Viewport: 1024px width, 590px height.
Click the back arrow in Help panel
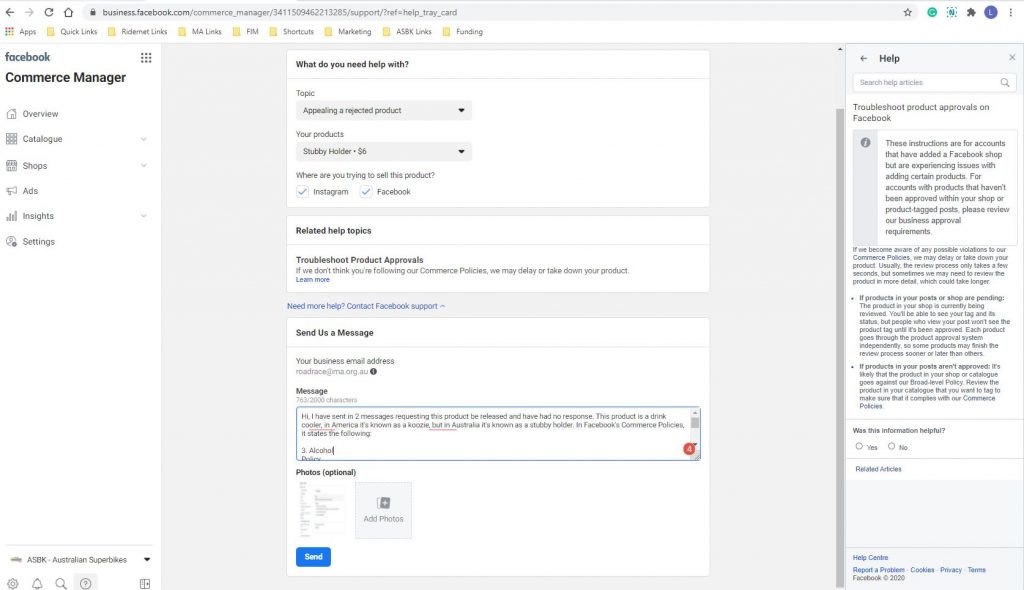(x=864, y=58)
